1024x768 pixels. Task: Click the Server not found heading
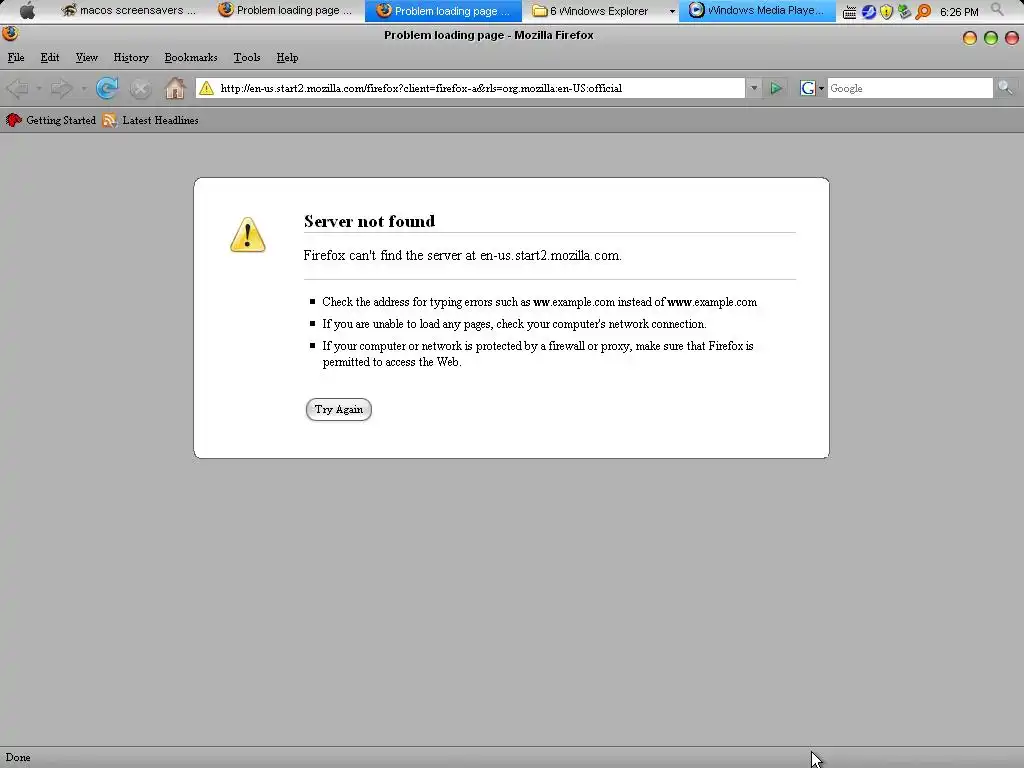(369, 221)
